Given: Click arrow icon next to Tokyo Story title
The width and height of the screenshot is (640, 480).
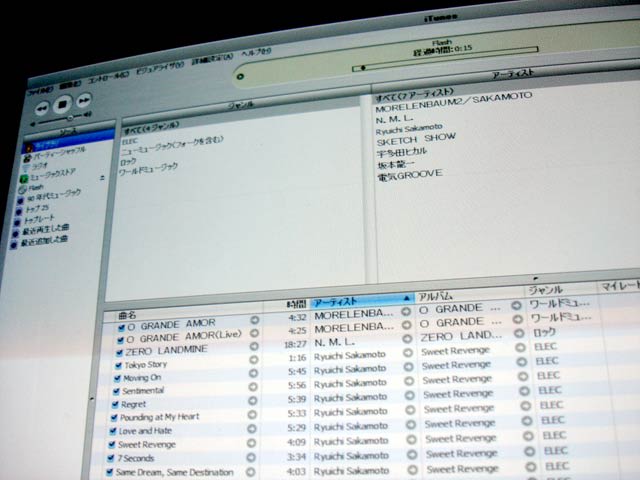Looking at the screenshot, I should 253,365.
